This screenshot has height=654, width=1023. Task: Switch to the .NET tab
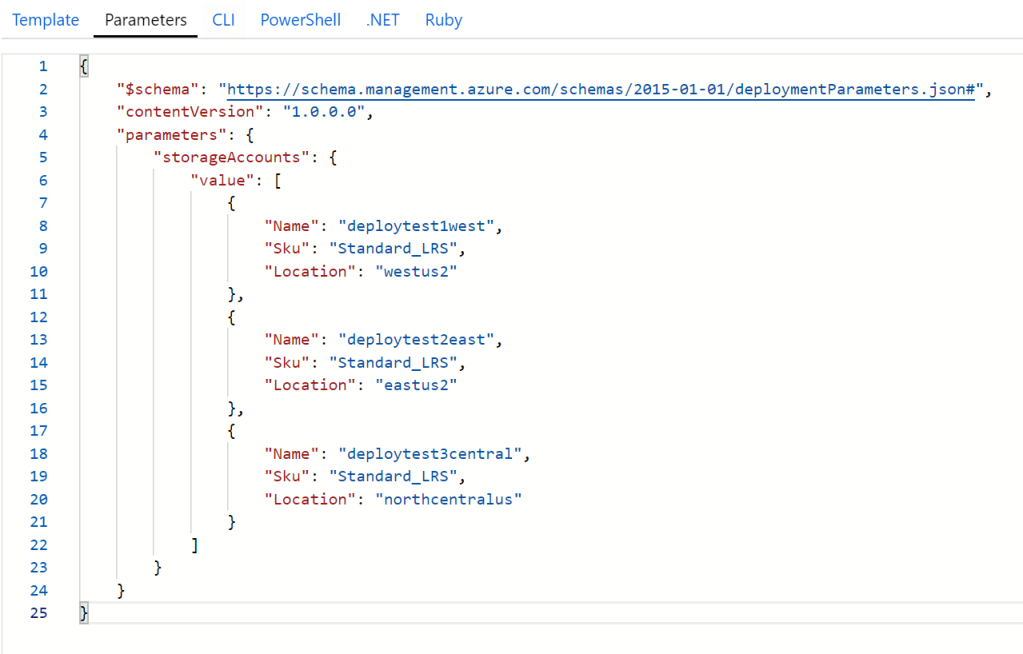tap(382, 20)
